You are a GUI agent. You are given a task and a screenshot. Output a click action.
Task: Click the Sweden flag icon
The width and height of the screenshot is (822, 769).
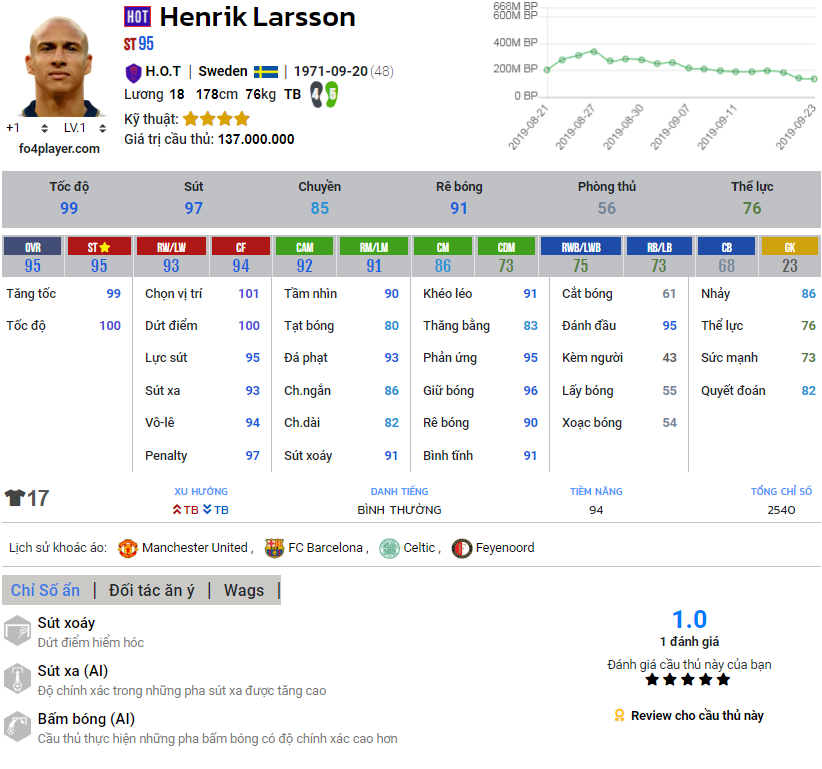(265, 72)
